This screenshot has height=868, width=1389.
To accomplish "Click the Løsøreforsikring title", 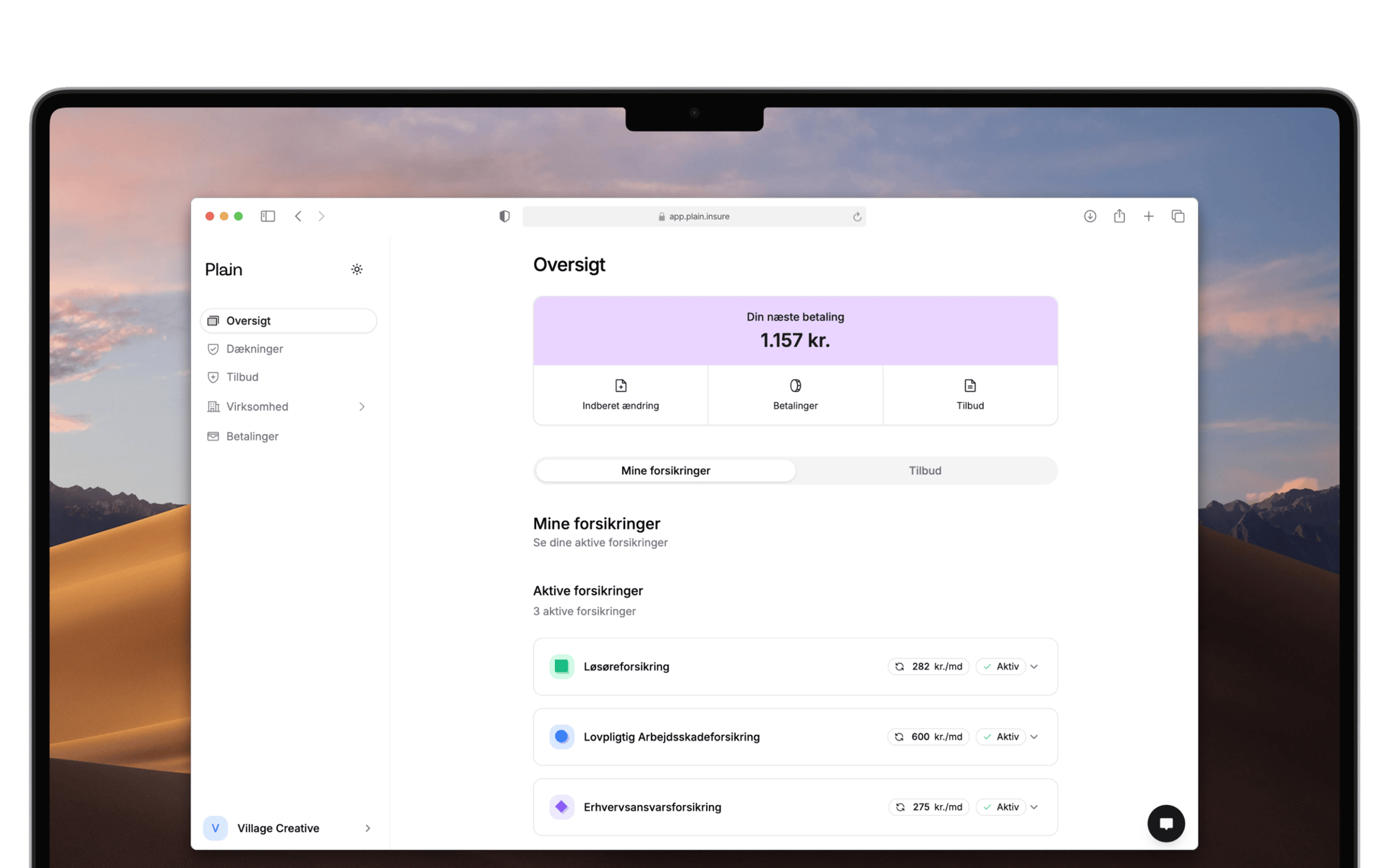I will [626, 666].
